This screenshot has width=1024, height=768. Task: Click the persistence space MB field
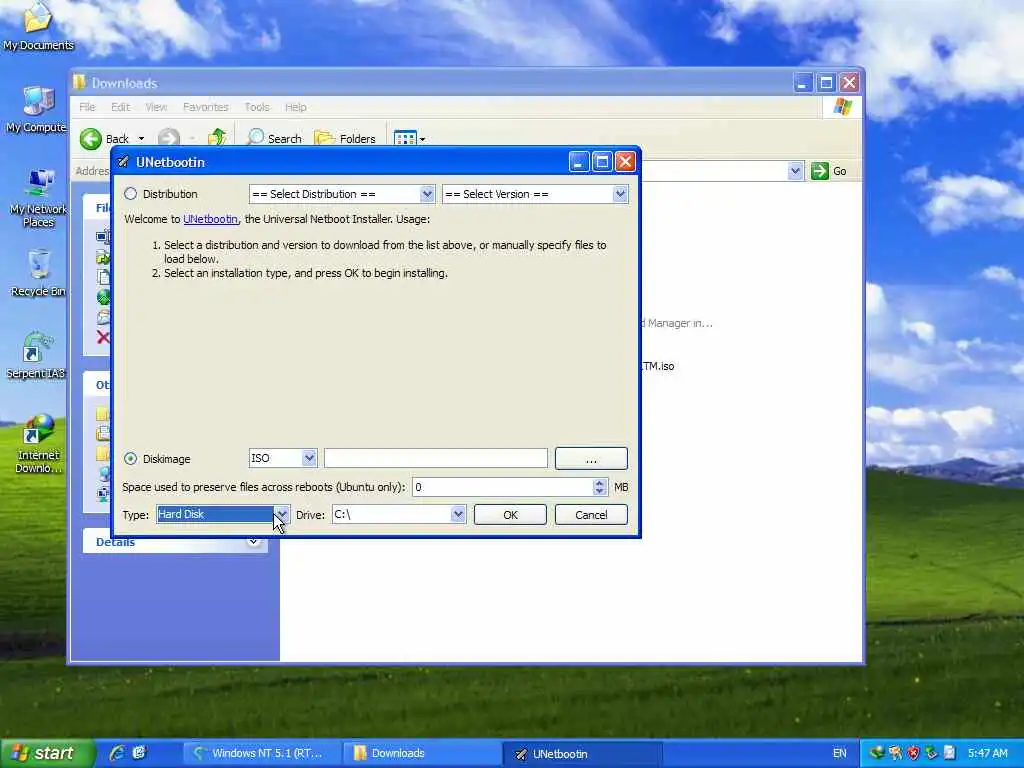coord(502,487)
